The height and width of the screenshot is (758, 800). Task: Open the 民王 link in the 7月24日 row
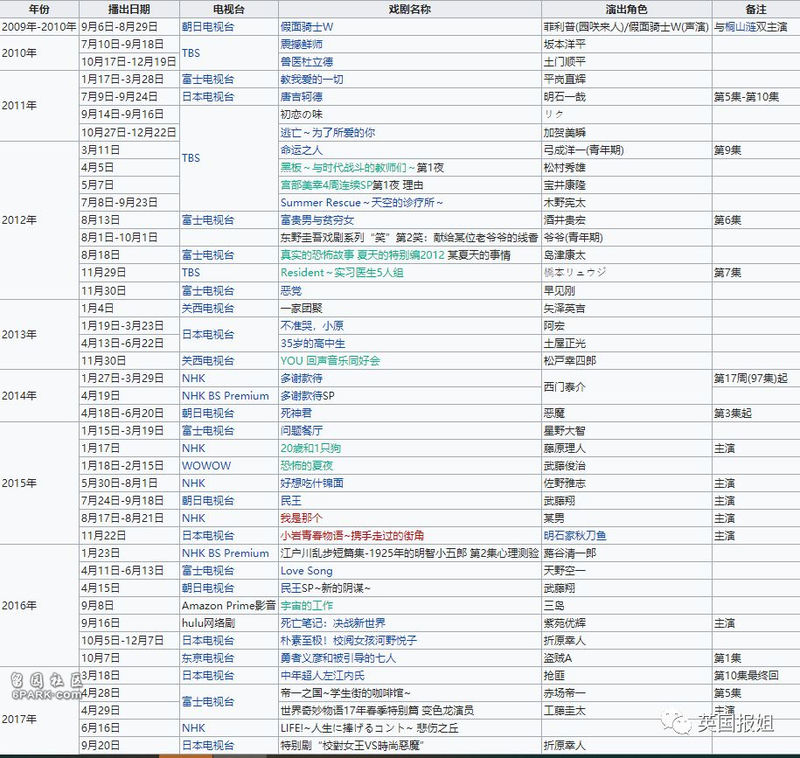tap(291, 501)
